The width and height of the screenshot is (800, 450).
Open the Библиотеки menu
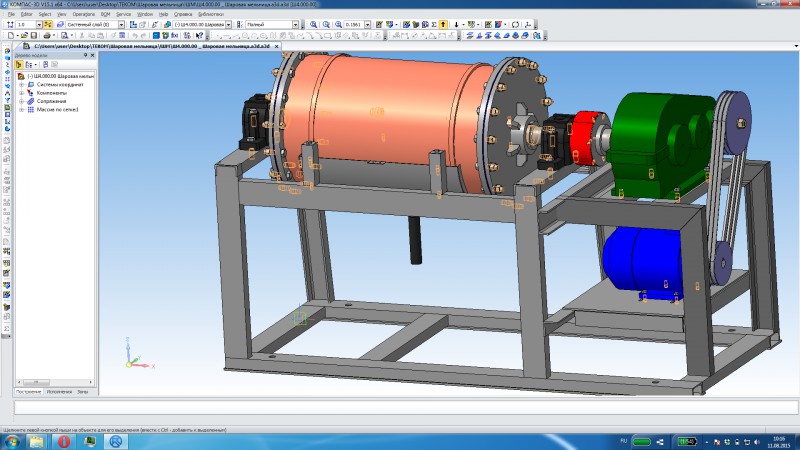pos(211,14)
